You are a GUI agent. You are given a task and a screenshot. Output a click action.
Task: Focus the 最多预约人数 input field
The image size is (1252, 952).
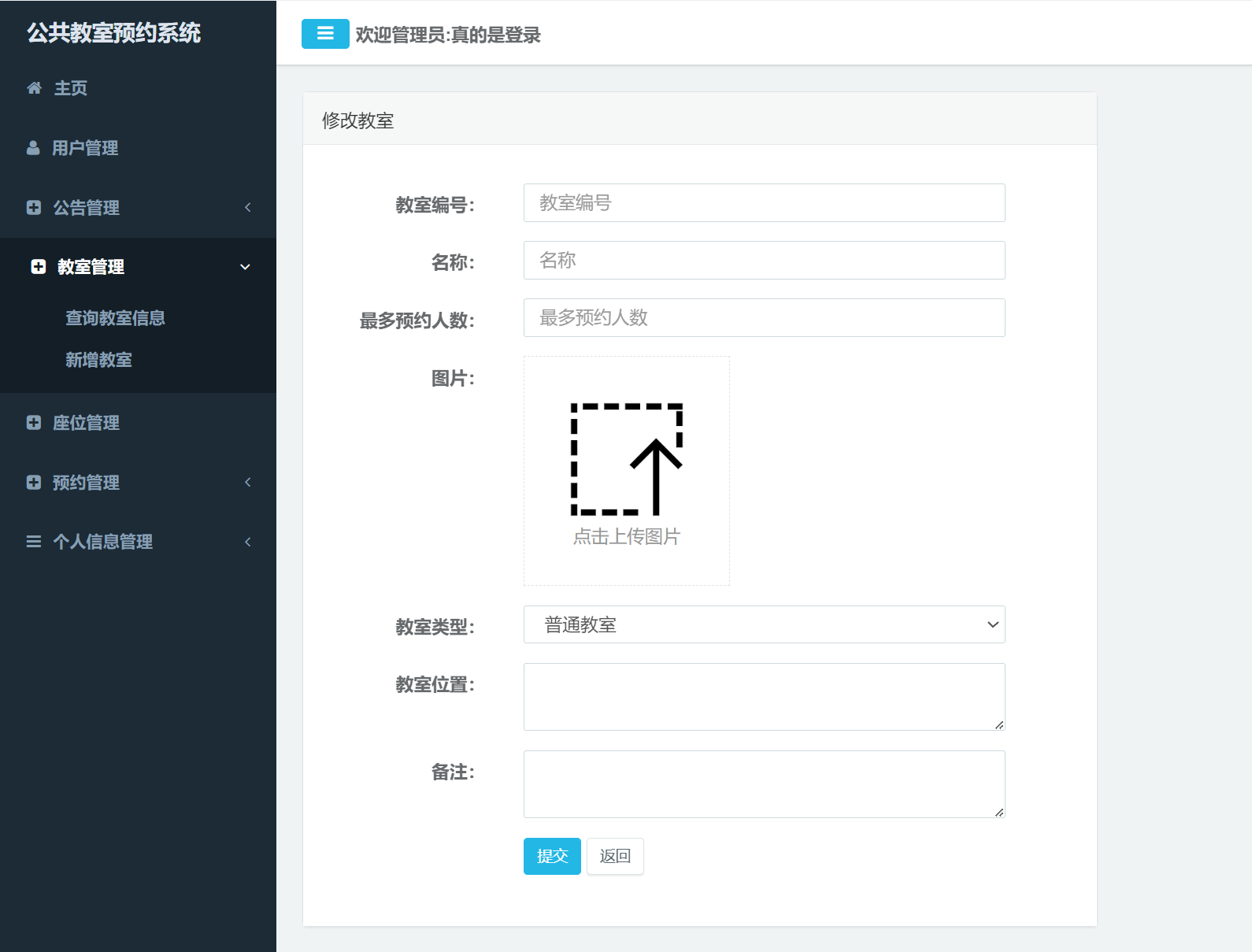[x=764, y=318]
